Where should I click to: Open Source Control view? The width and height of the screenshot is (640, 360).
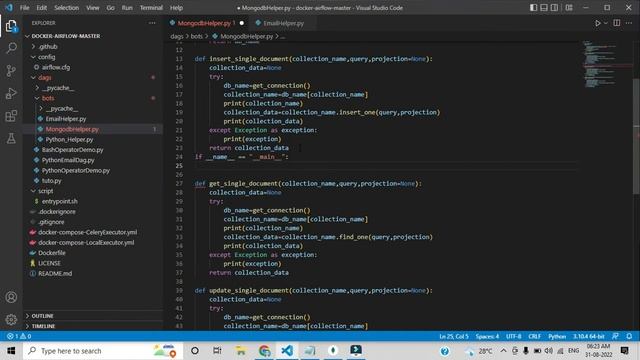coord(11,71)
